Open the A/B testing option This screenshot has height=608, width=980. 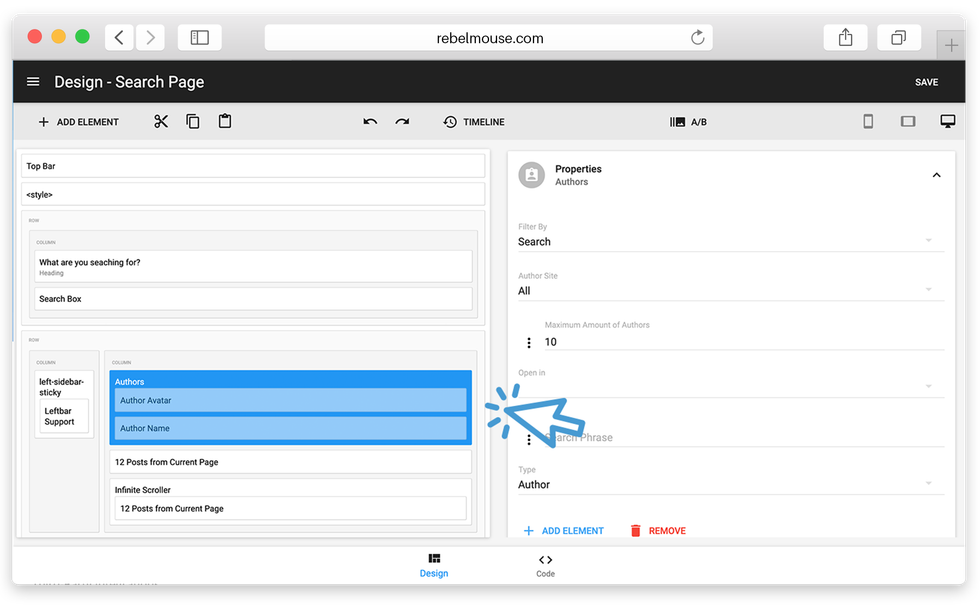[688, 122]
